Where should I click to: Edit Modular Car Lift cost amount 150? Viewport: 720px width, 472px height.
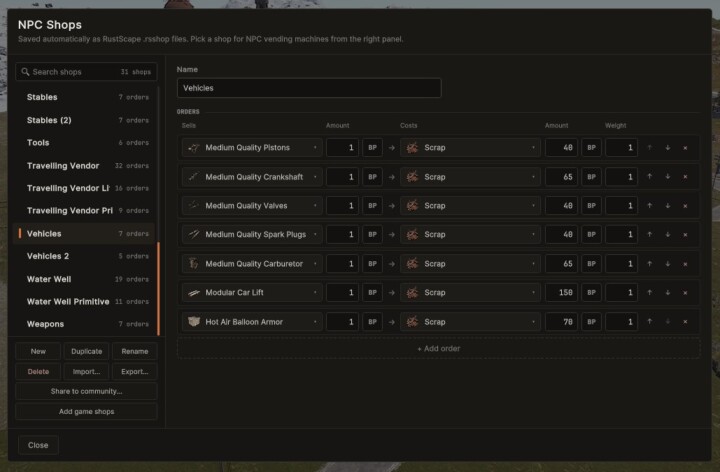pos(561,292)
